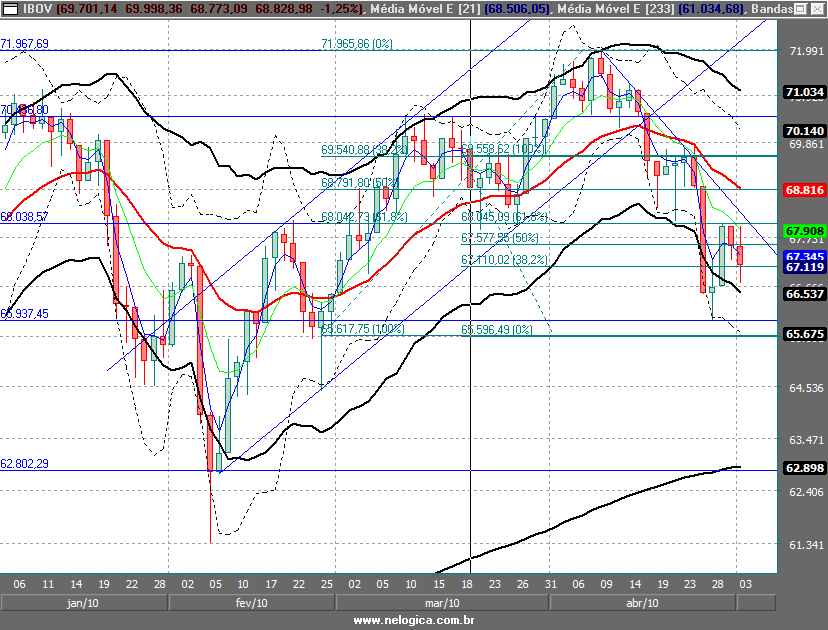
Task: Select the 68.038,57 horizontal line label
Action: coord(24,217)
